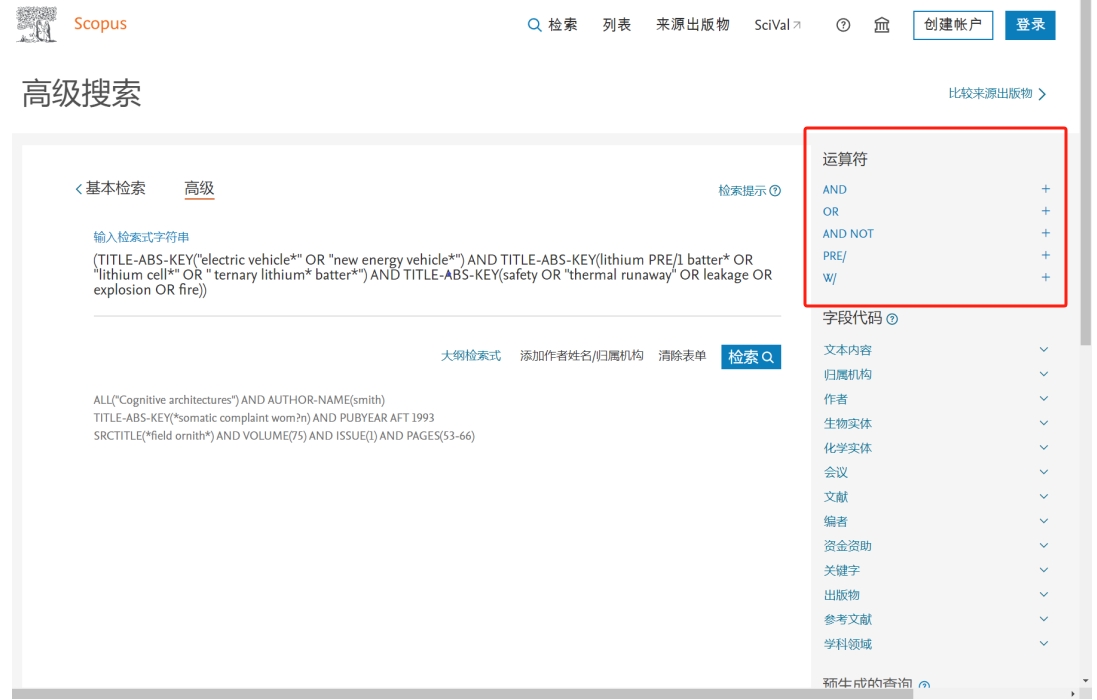1097x700 pixels.
Task: Insert PRE/ operator via plus icon
Action: pyautogui.click(x=1045, y=255)
